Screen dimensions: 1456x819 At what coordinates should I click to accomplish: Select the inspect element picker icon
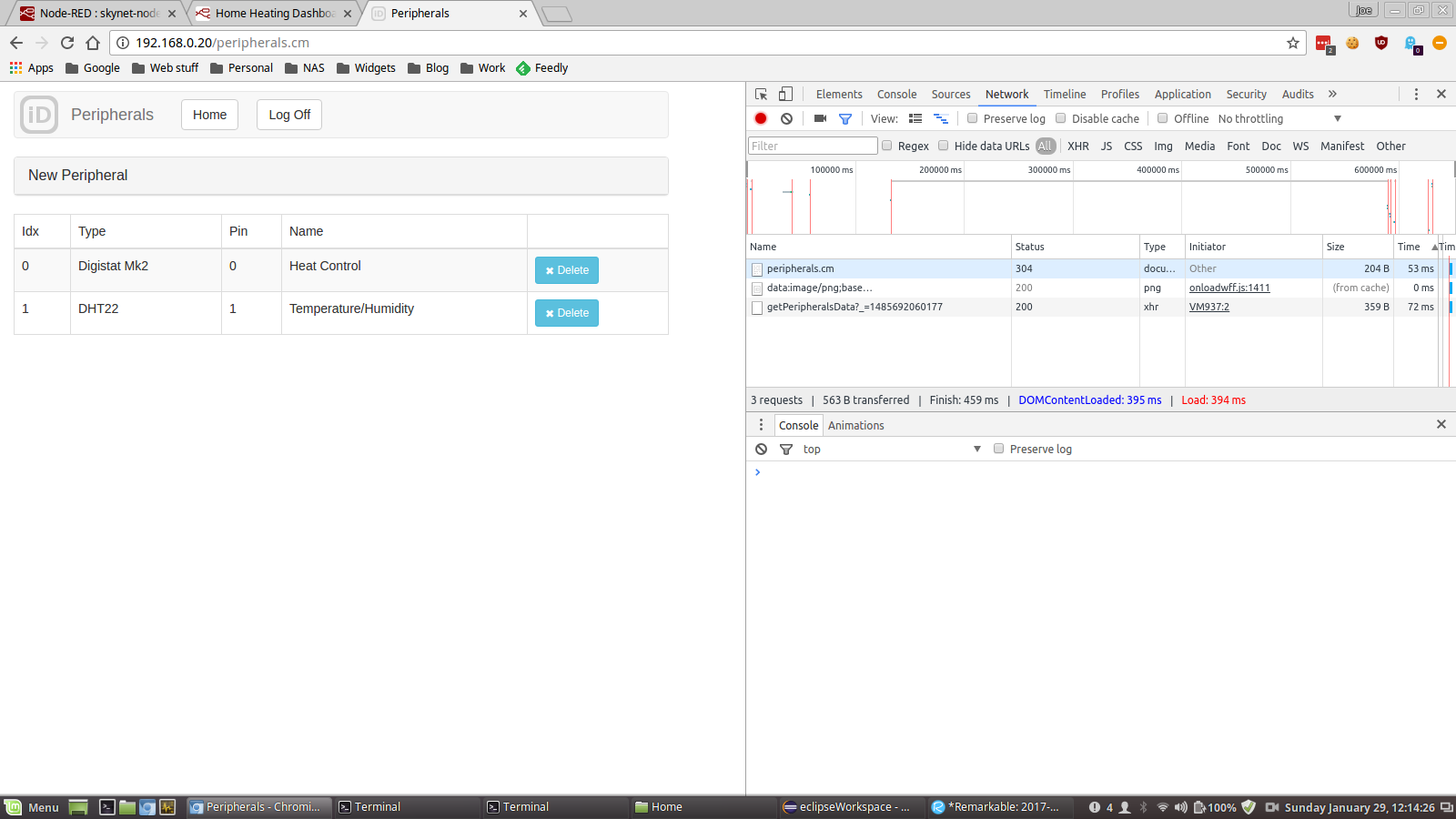[x=762, y=94]
